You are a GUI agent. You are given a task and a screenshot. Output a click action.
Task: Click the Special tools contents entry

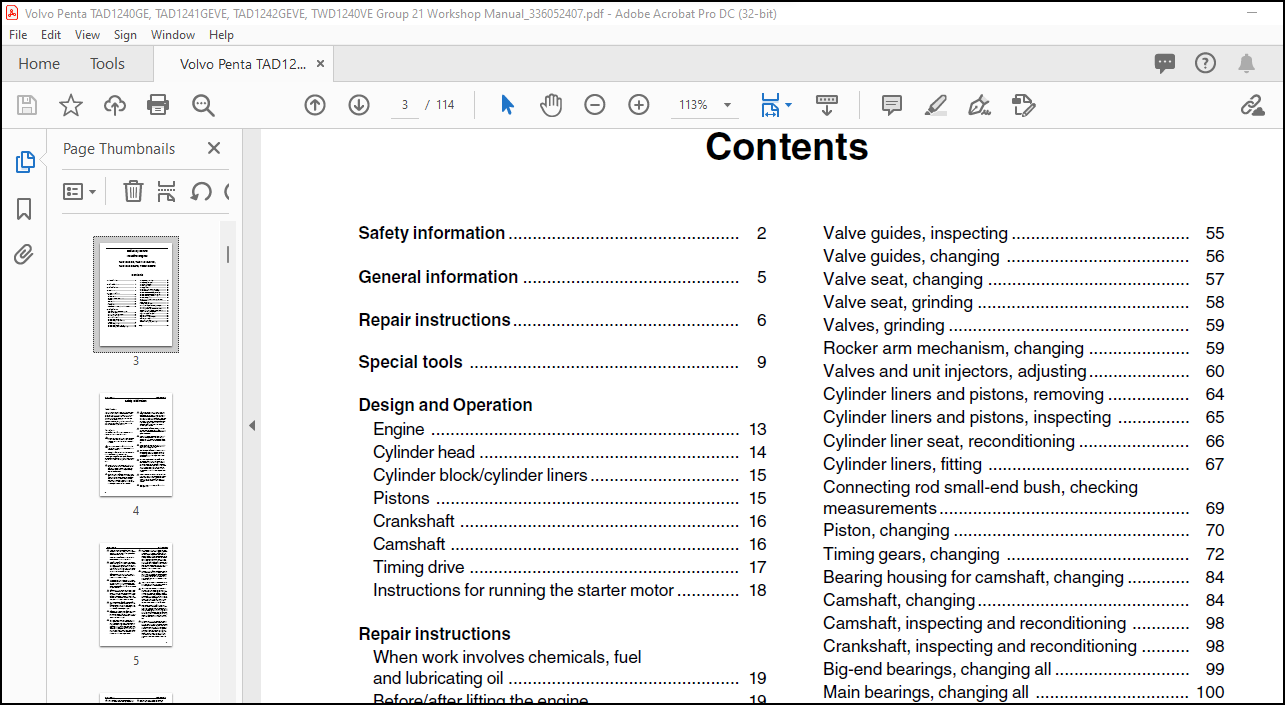(562, 362)
